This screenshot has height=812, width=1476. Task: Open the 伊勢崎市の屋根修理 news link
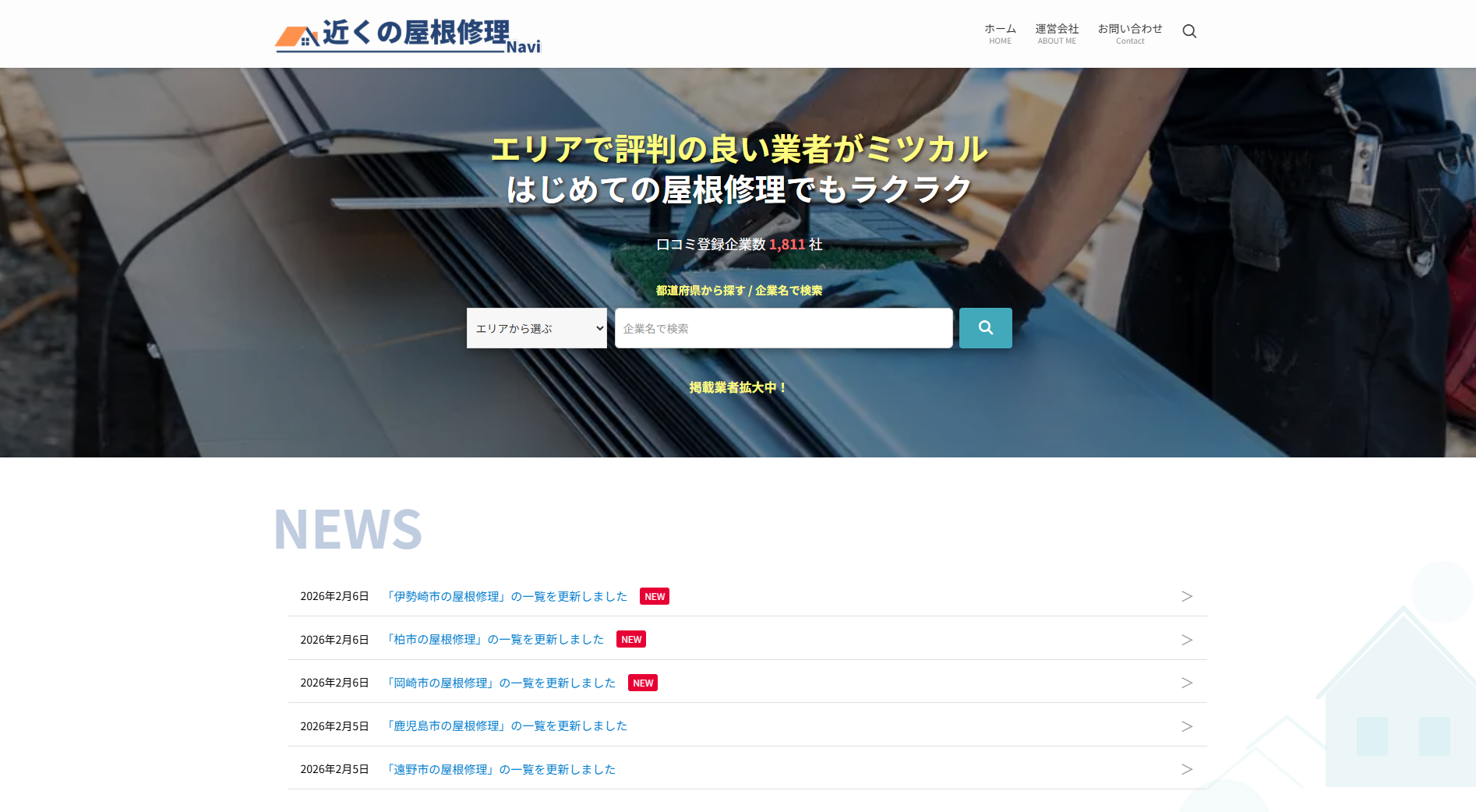click(x=506, y=596)
